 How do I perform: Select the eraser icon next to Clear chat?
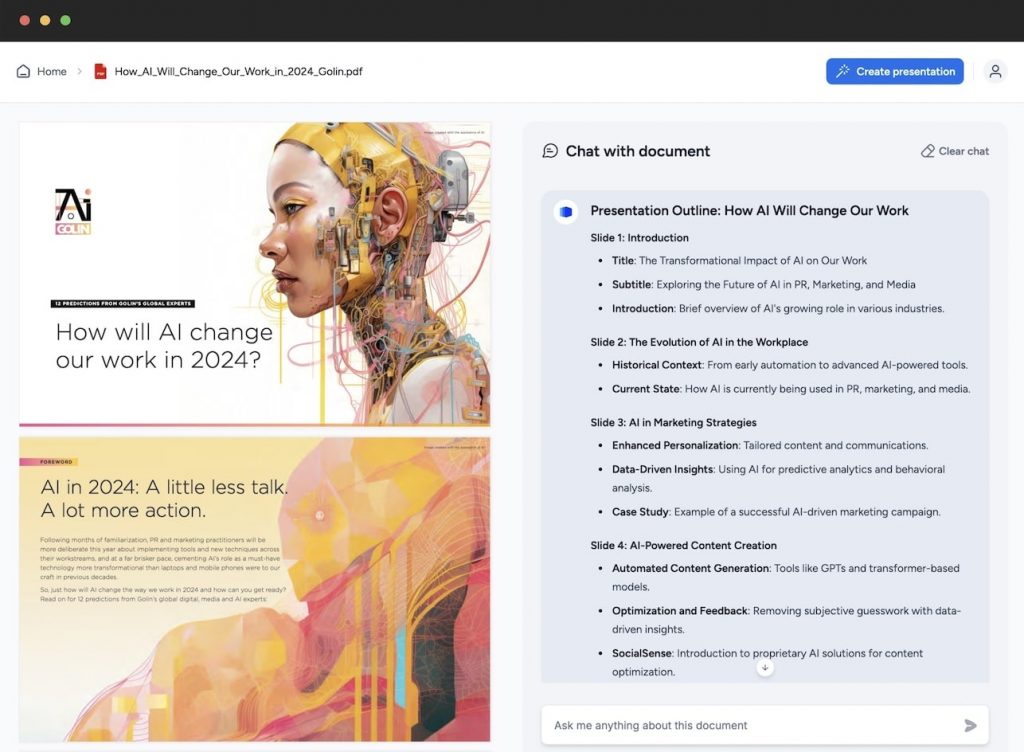pos(927,150)
